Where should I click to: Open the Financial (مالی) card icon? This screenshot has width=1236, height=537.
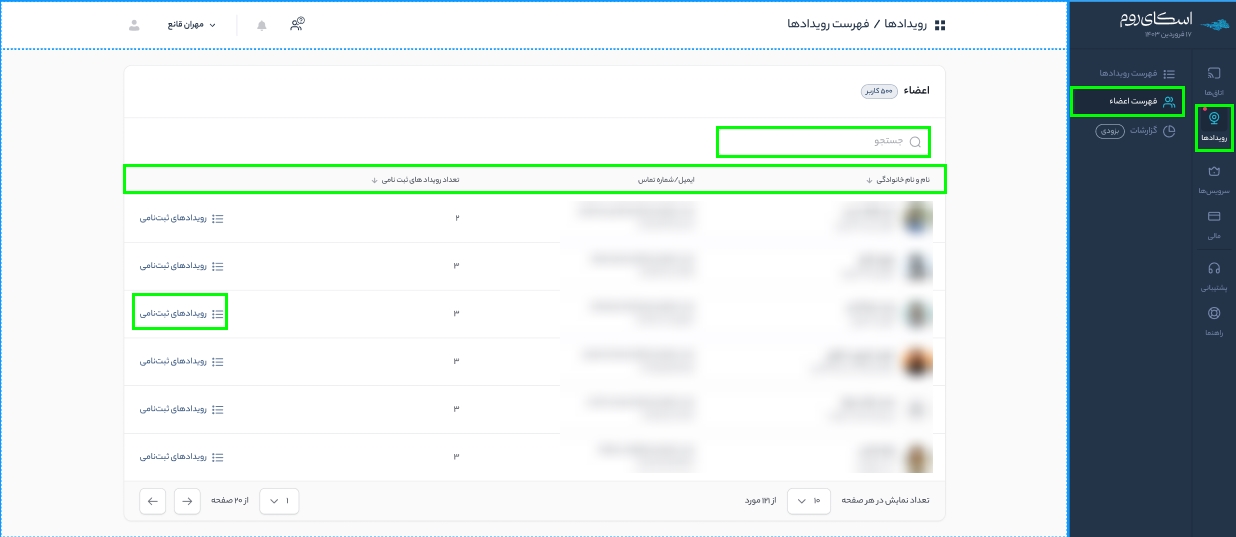pyautogui.click(x=1214, y=223)
